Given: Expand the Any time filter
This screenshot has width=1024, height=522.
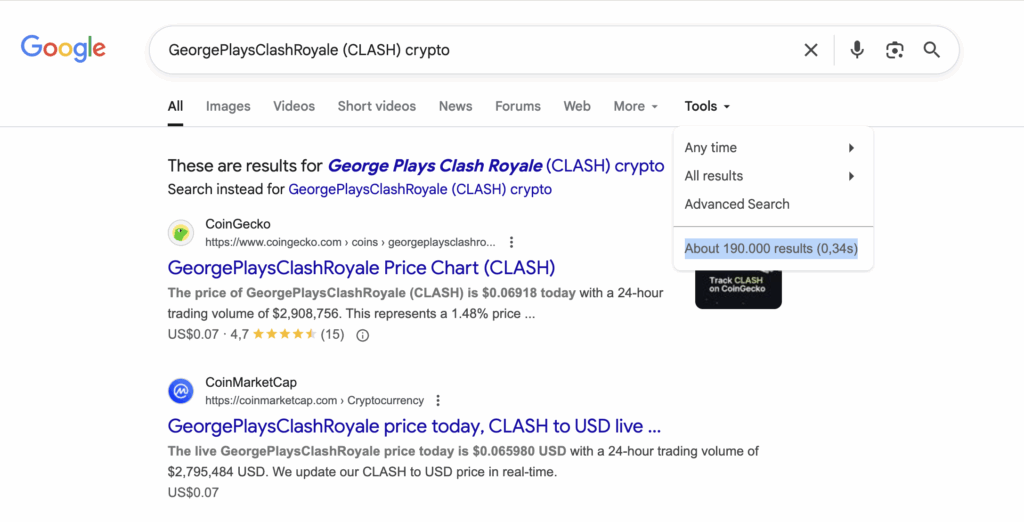Looking at the screenshot, I should pyautogui.click(x=769, y=148).
